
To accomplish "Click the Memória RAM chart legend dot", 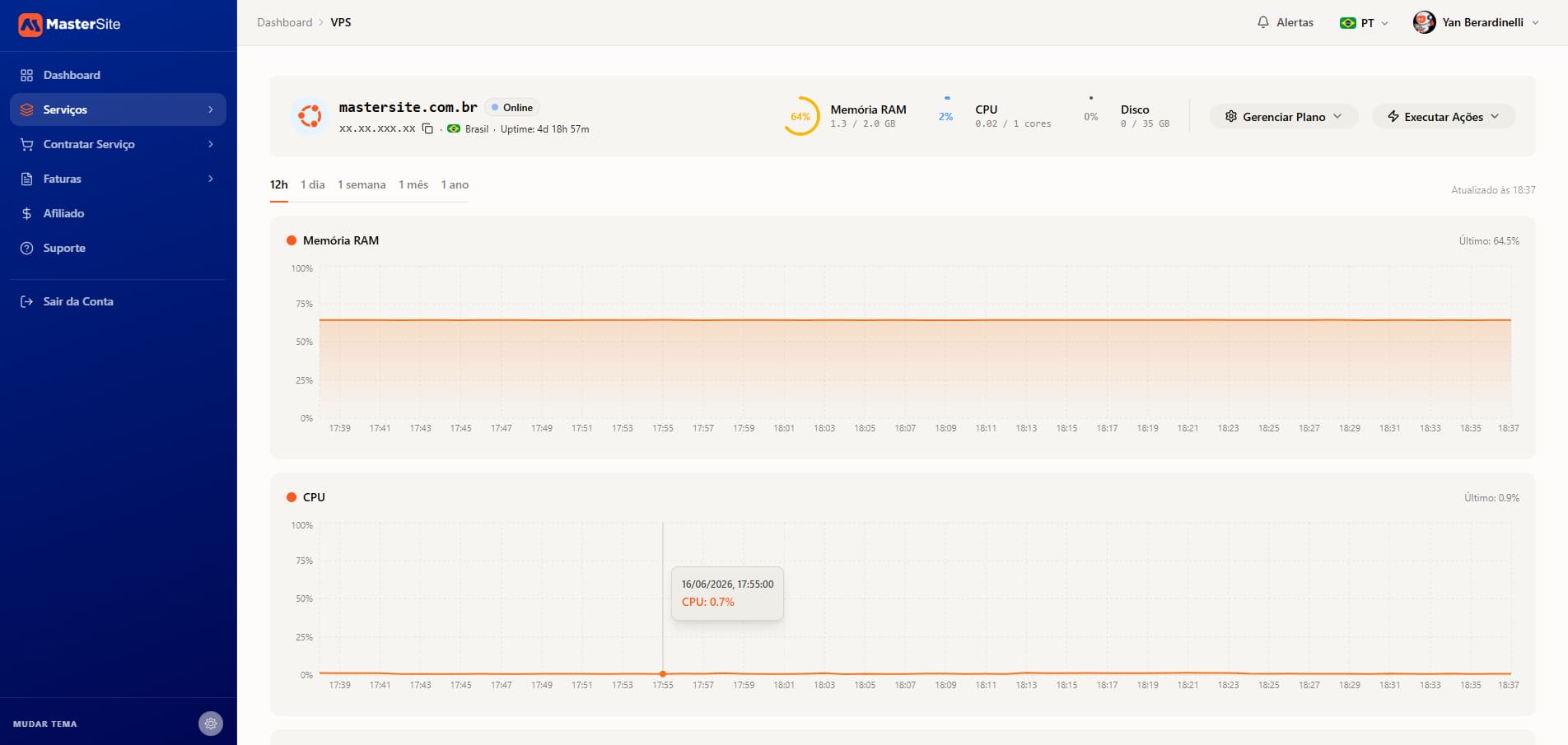I will (x=292, y=240).
